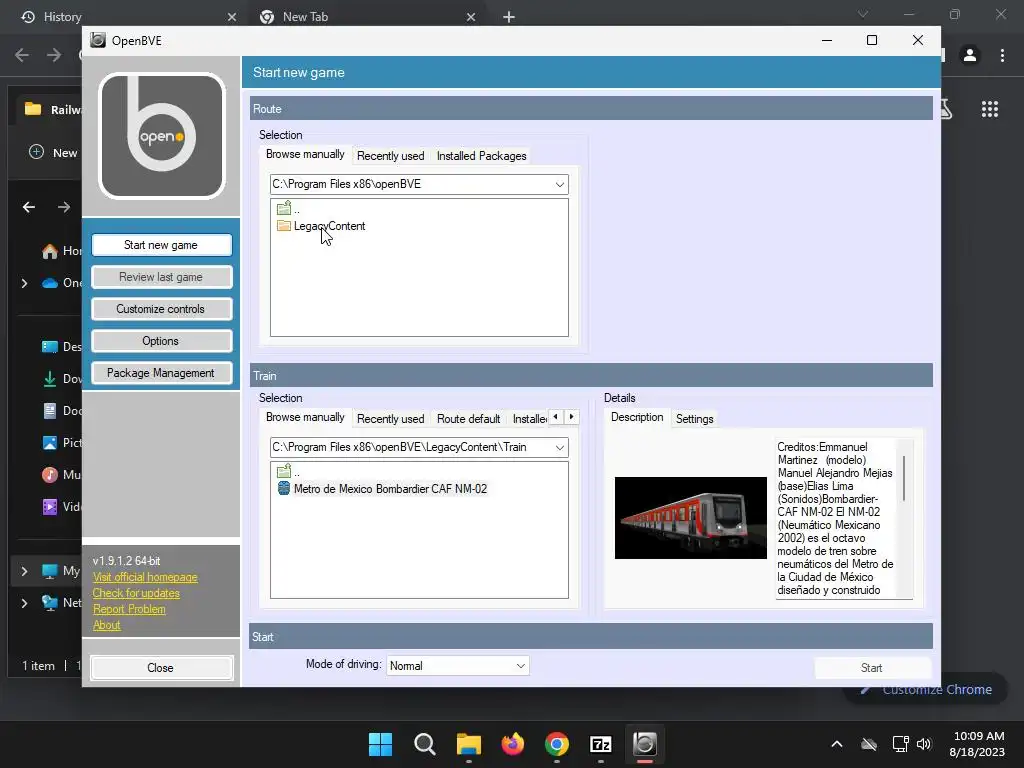This screenshot has height=768, width=1024.
Task: Open the volume control in the tray
Action: click(x=924, y=744)
